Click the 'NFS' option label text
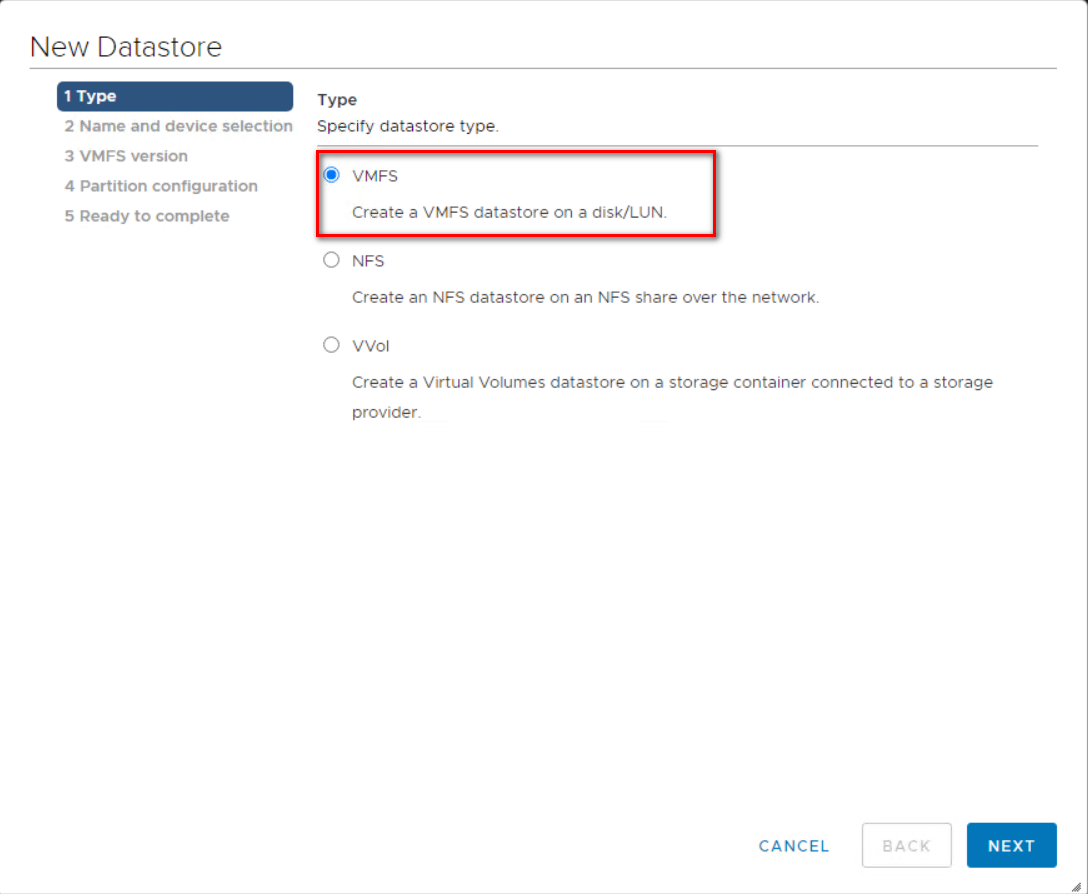Image resolution: width=1088 pixels, height=894 pixels. coord(368,261)
